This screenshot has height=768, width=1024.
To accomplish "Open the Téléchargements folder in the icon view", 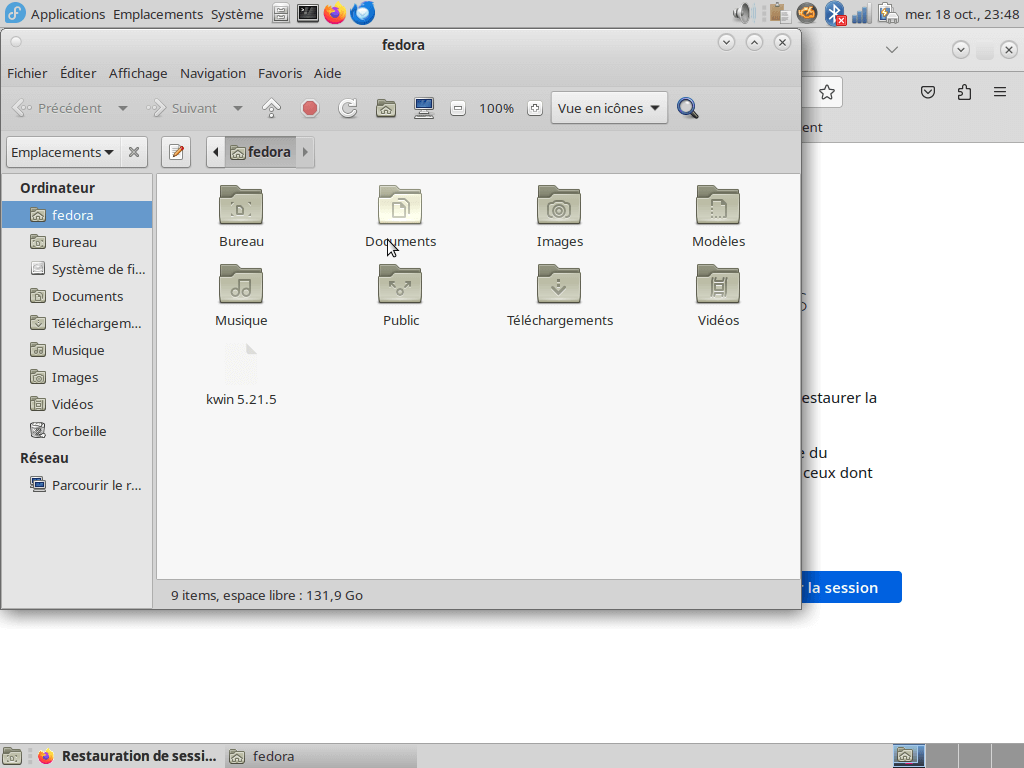I will tap(559, 285).
